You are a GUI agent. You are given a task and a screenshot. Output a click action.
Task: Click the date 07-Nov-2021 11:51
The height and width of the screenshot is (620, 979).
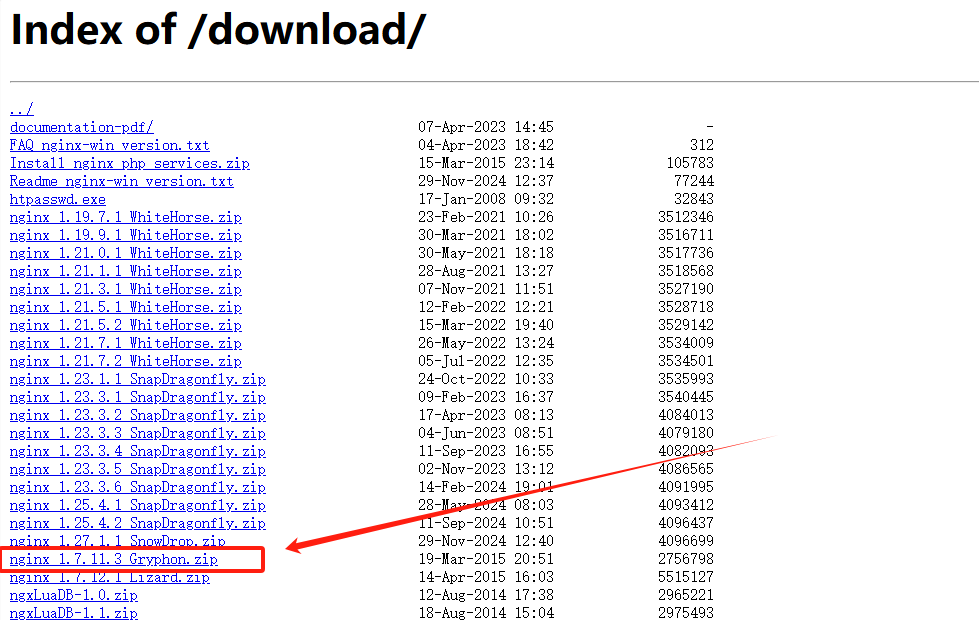pos(486,290)
